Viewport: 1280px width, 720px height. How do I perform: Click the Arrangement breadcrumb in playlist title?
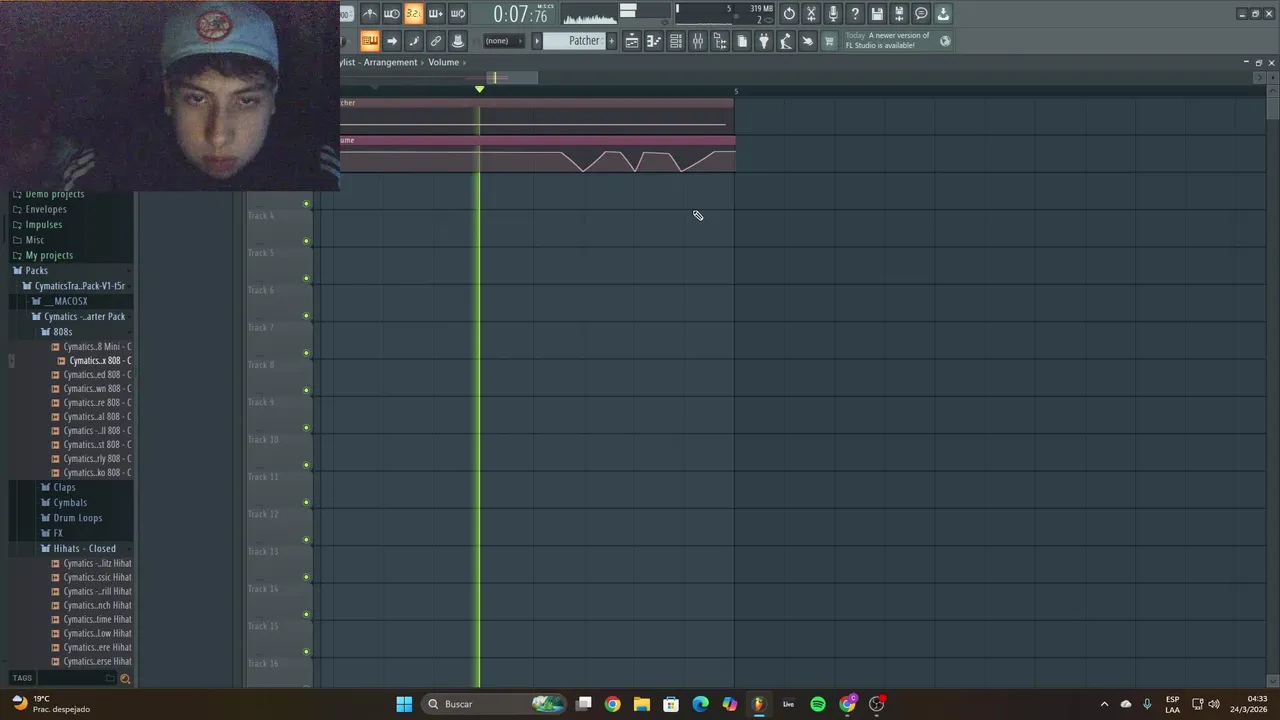pos(390,62)
